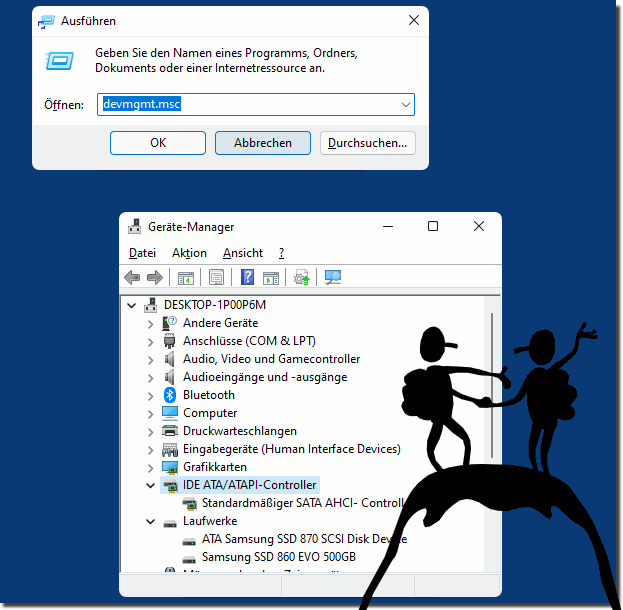Click the Druckwarteschlangen printer icon
Screen dimensions: 623x610
point(170,431)
